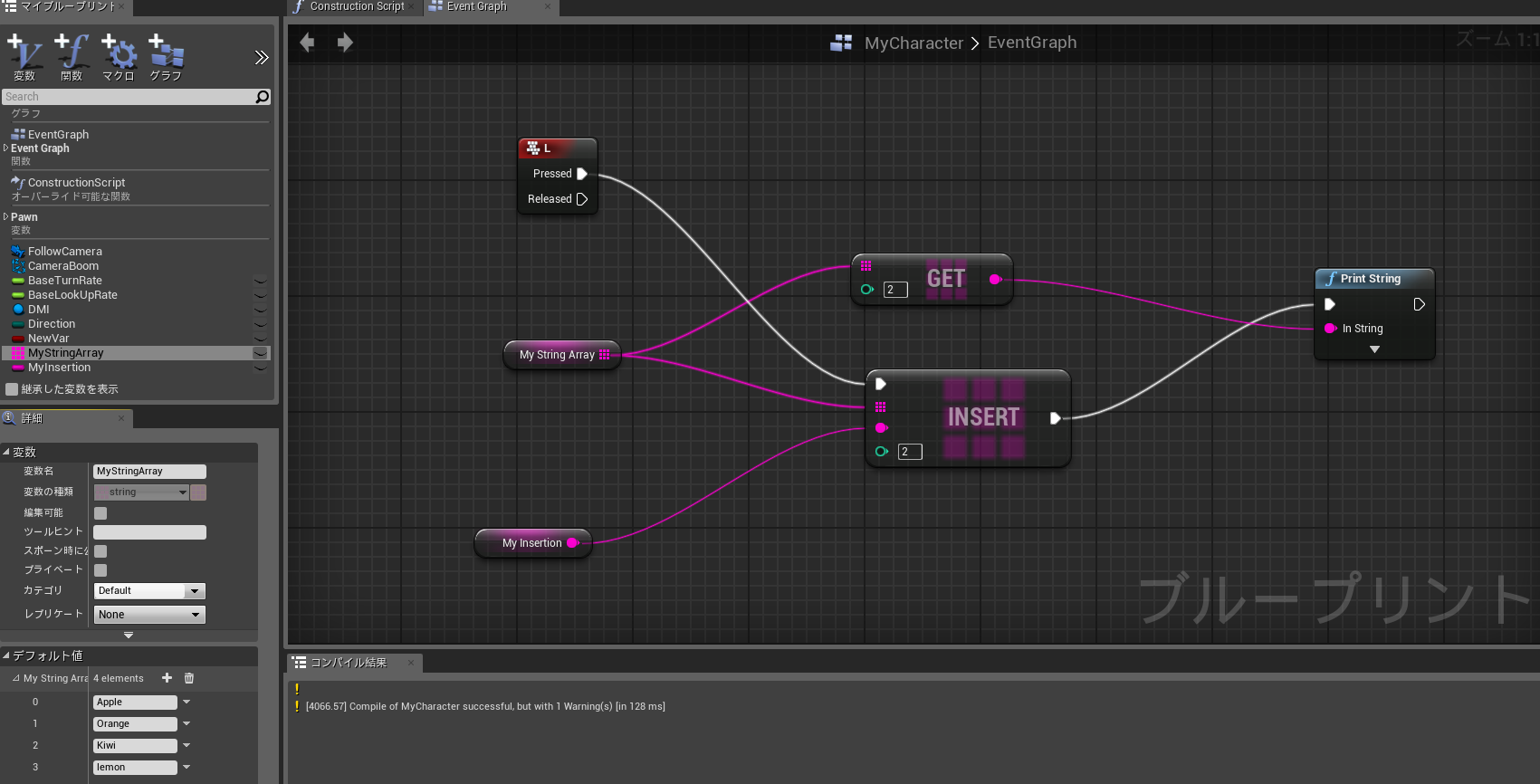
Task: Select MyInsertion variable in the list
Action: [x=60, y=368]
